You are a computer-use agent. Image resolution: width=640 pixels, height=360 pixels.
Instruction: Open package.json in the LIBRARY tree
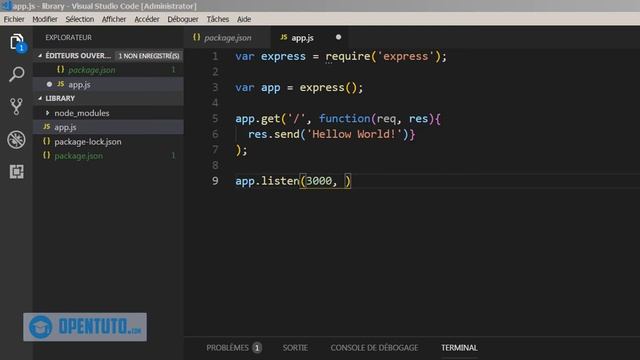(108, 156)
